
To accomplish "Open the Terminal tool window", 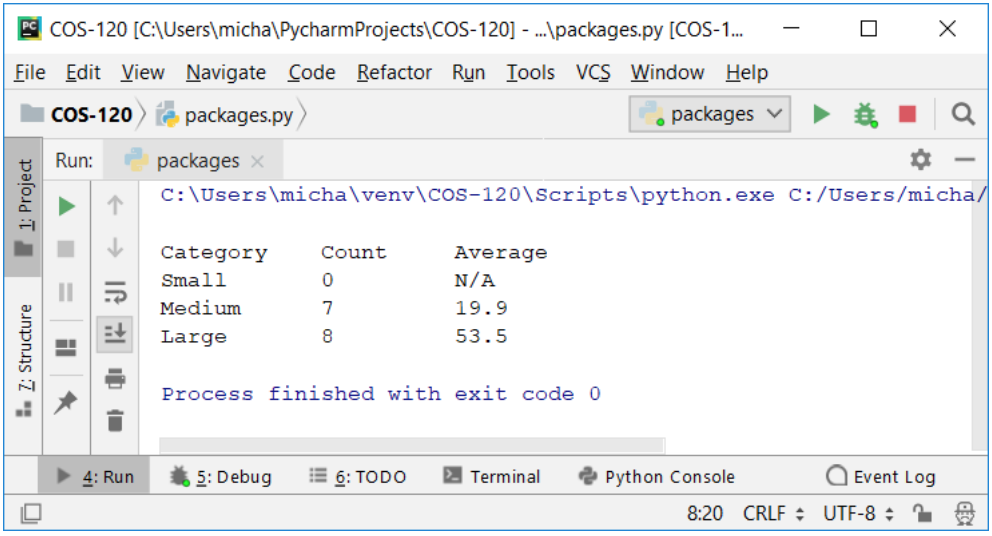I will tap(492, 476).
